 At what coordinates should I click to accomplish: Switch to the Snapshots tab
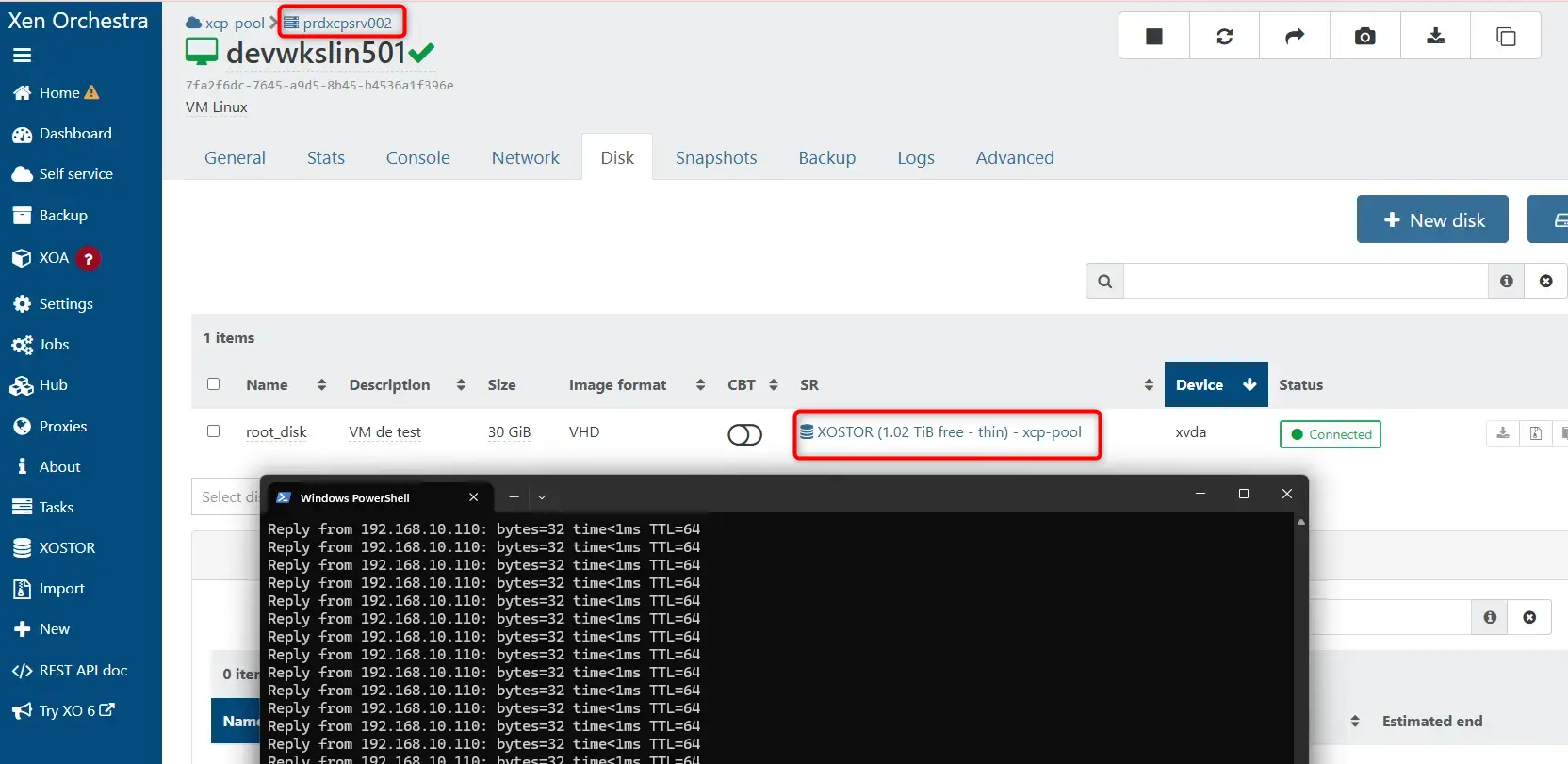click(716, 158)
